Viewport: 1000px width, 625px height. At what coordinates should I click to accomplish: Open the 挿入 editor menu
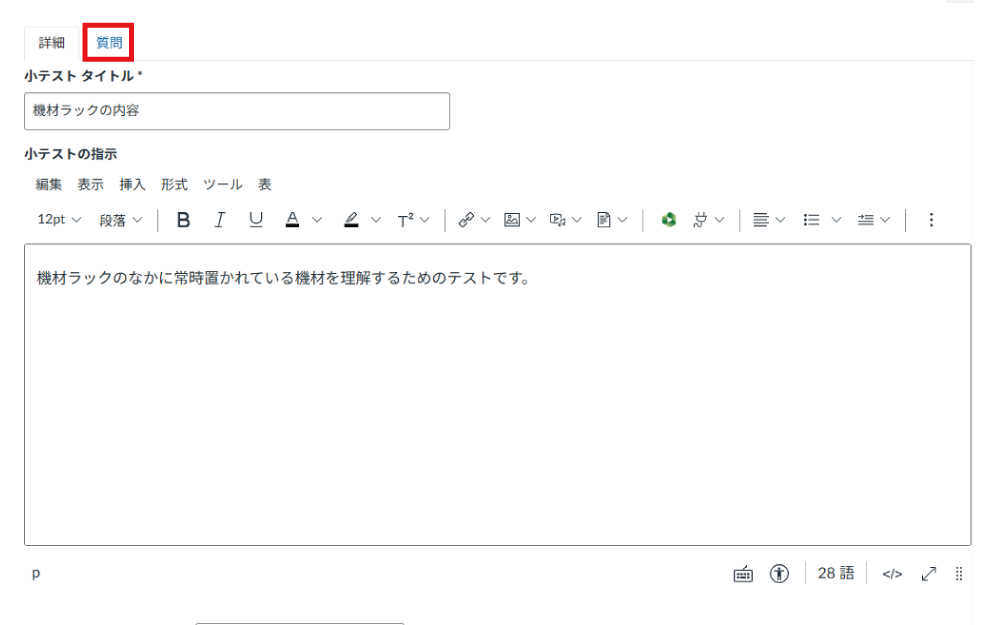[x=132, y=184]
